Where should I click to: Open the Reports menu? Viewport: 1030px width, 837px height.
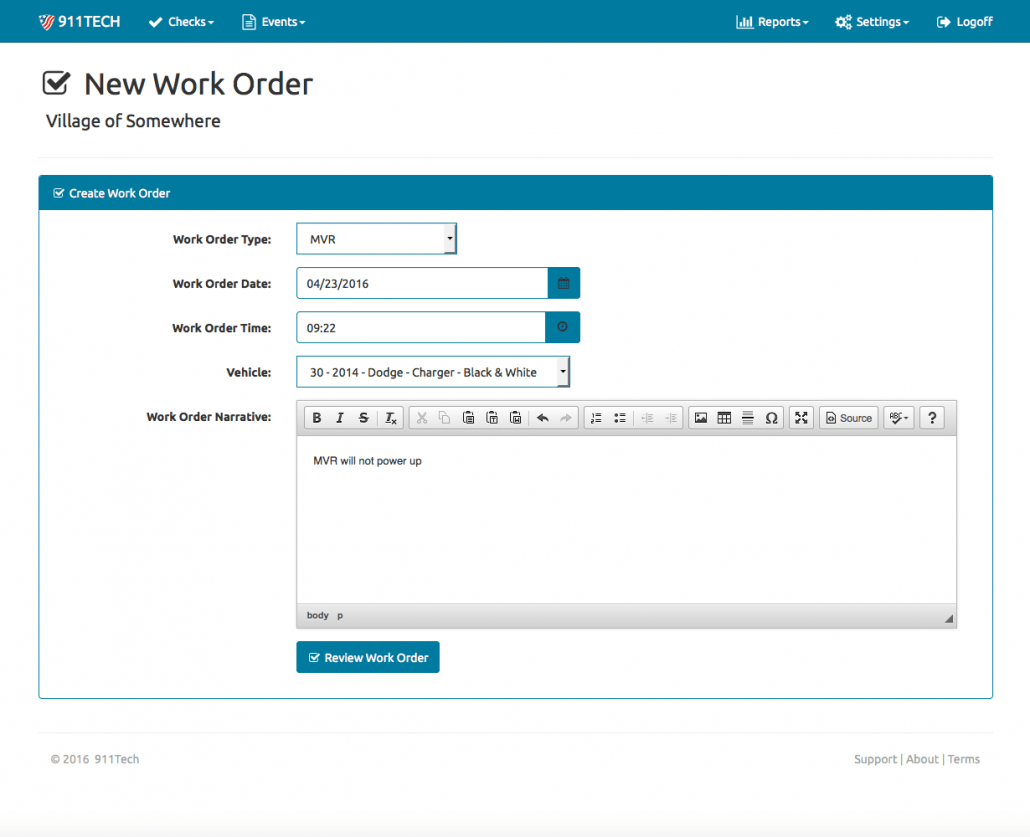pyautogui.click(x=772, y=22)
